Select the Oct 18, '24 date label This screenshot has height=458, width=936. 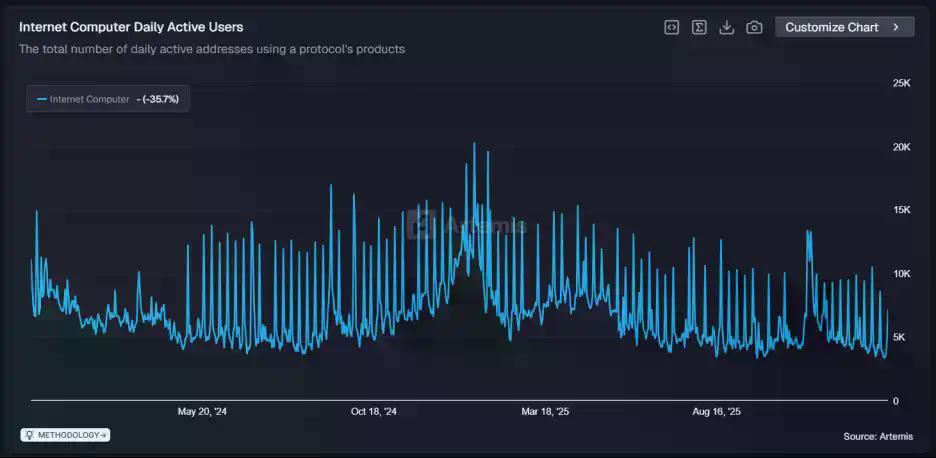coord(374,411)
